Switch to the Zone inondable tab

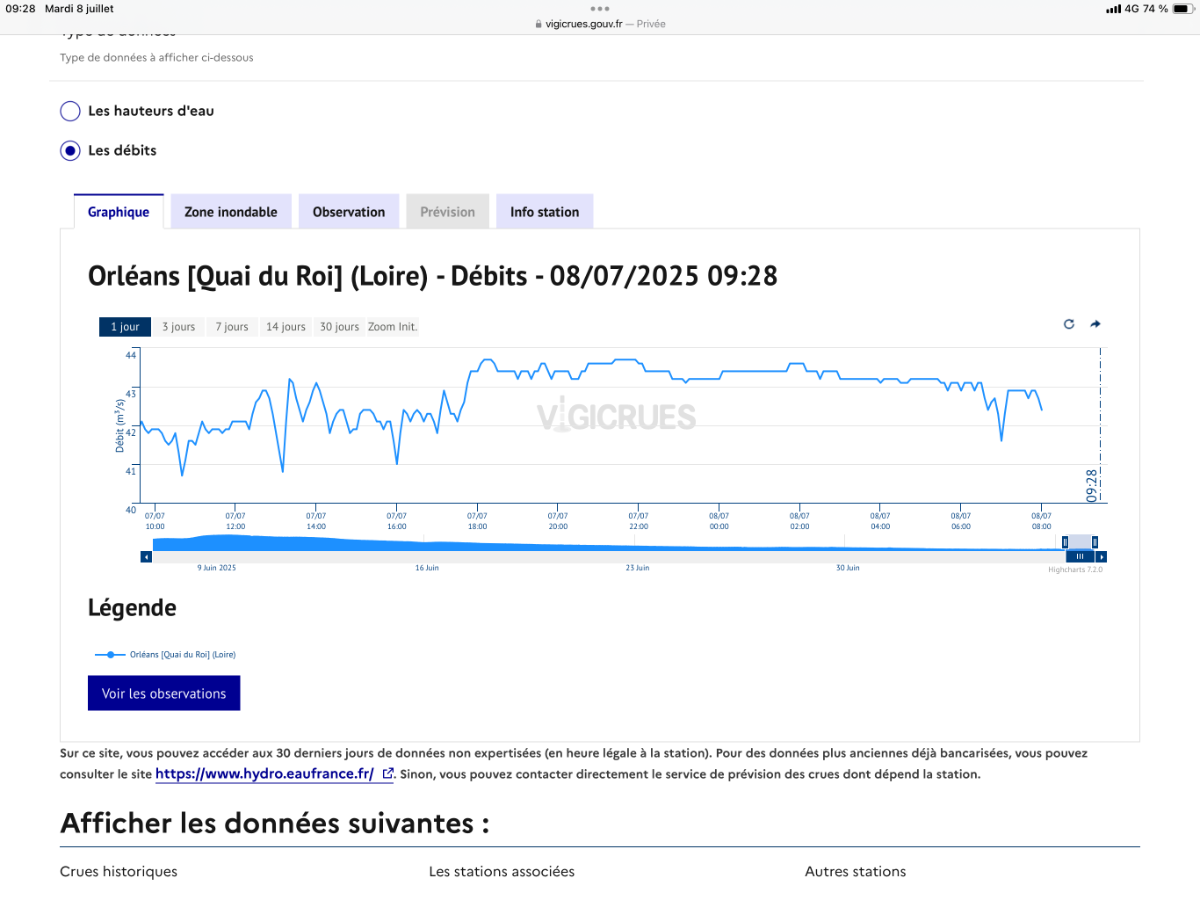[231, 212]
